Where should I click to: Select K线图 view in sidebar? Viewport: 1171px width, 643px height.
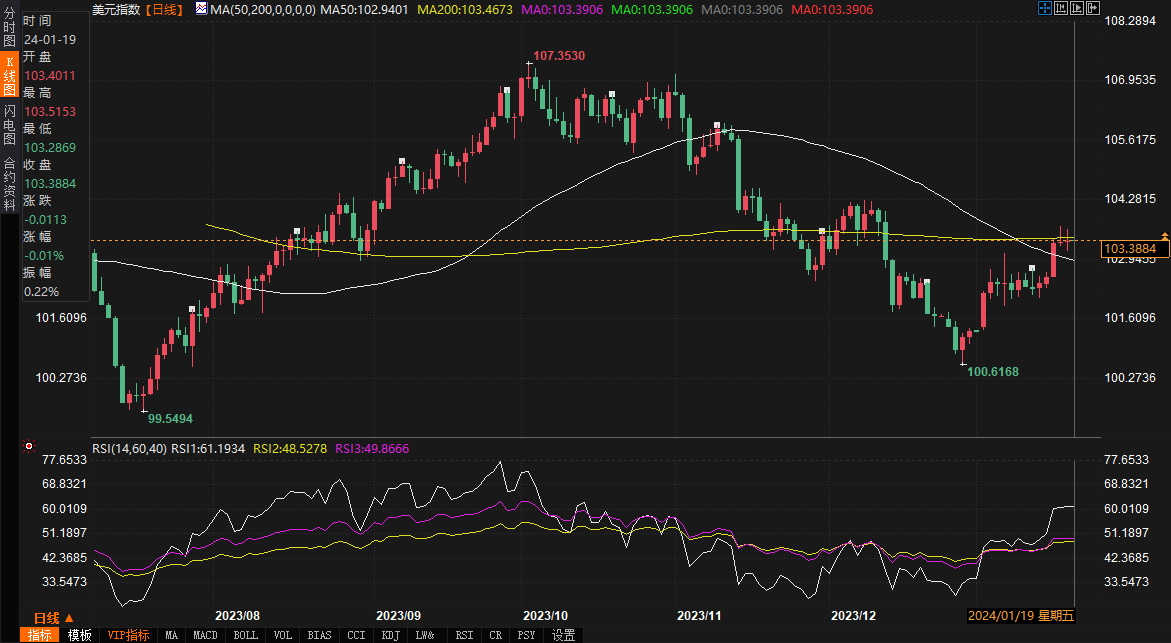click(9, 76)
